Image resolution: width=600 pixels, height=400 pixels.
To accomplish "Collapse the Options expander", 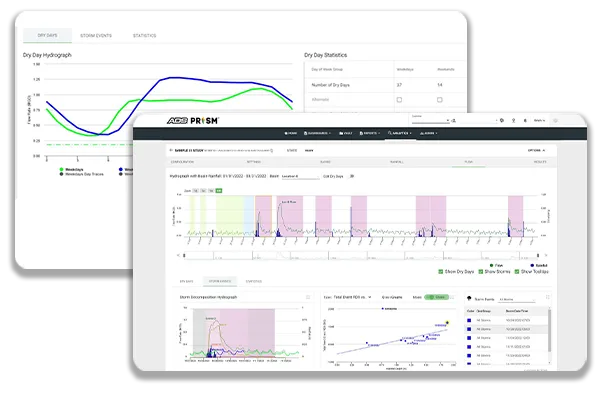I will point(536,150).
